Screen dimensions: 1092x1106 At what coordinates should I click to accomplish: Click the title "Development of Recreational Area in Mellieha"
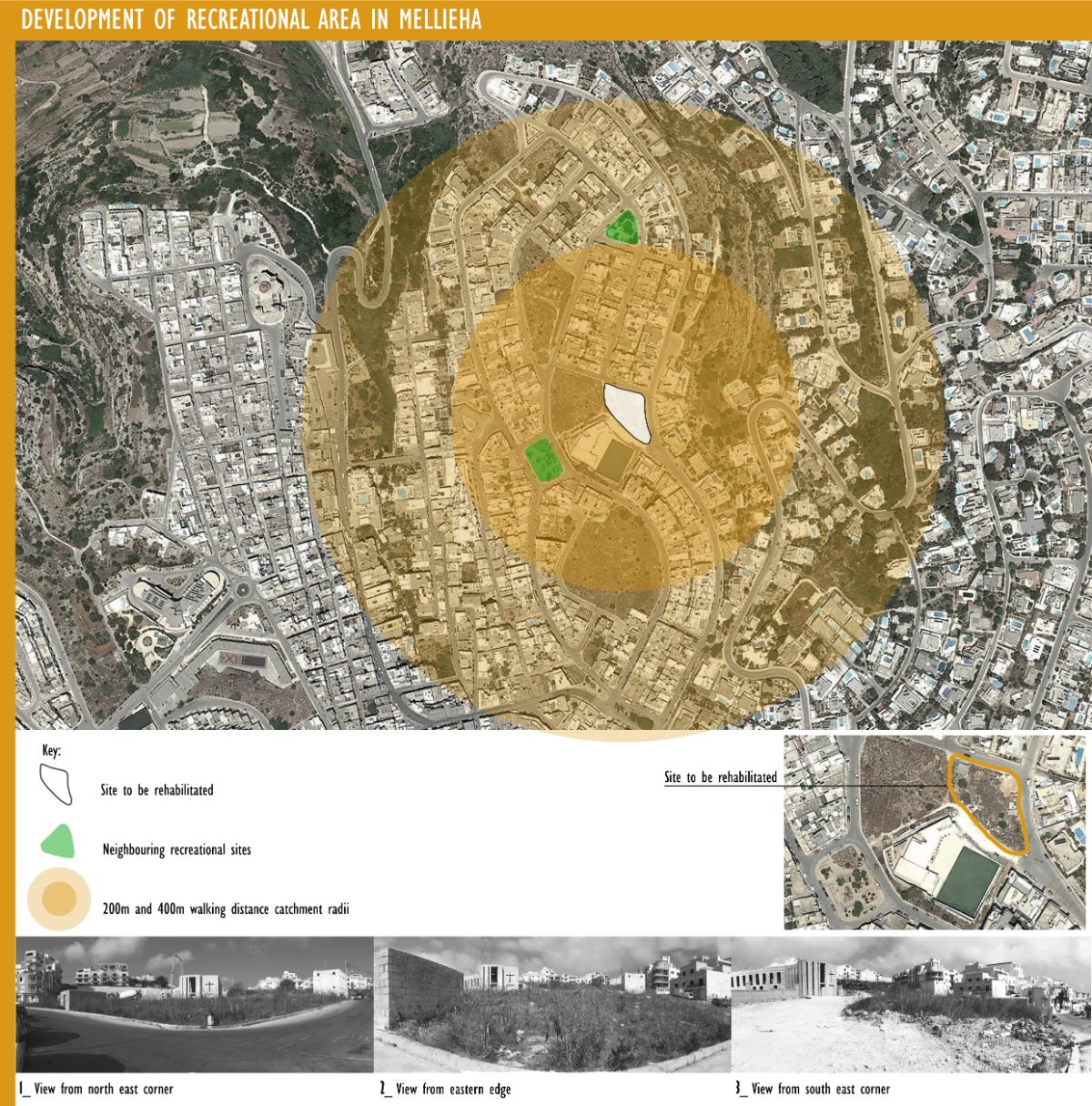coord(251,20)
